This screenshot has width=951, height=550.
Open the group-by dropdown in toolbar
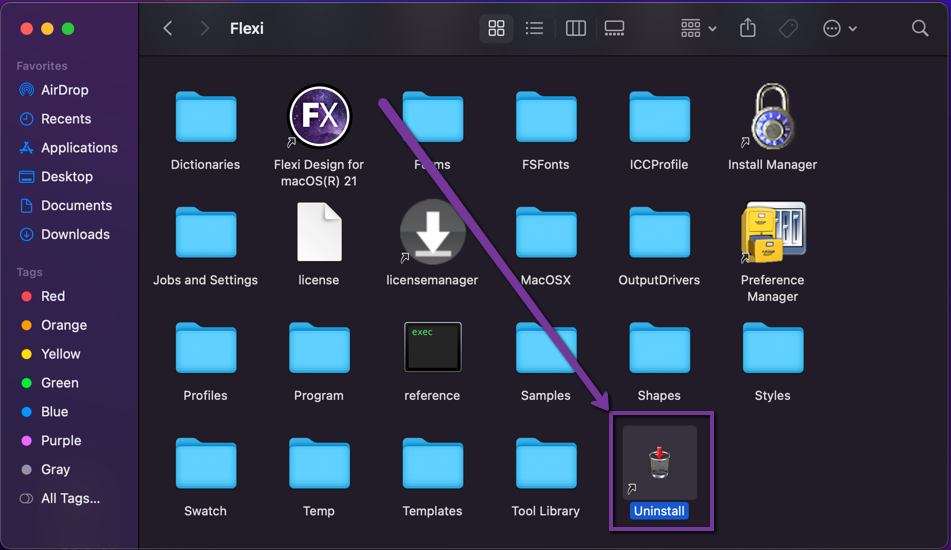(698, 29)
